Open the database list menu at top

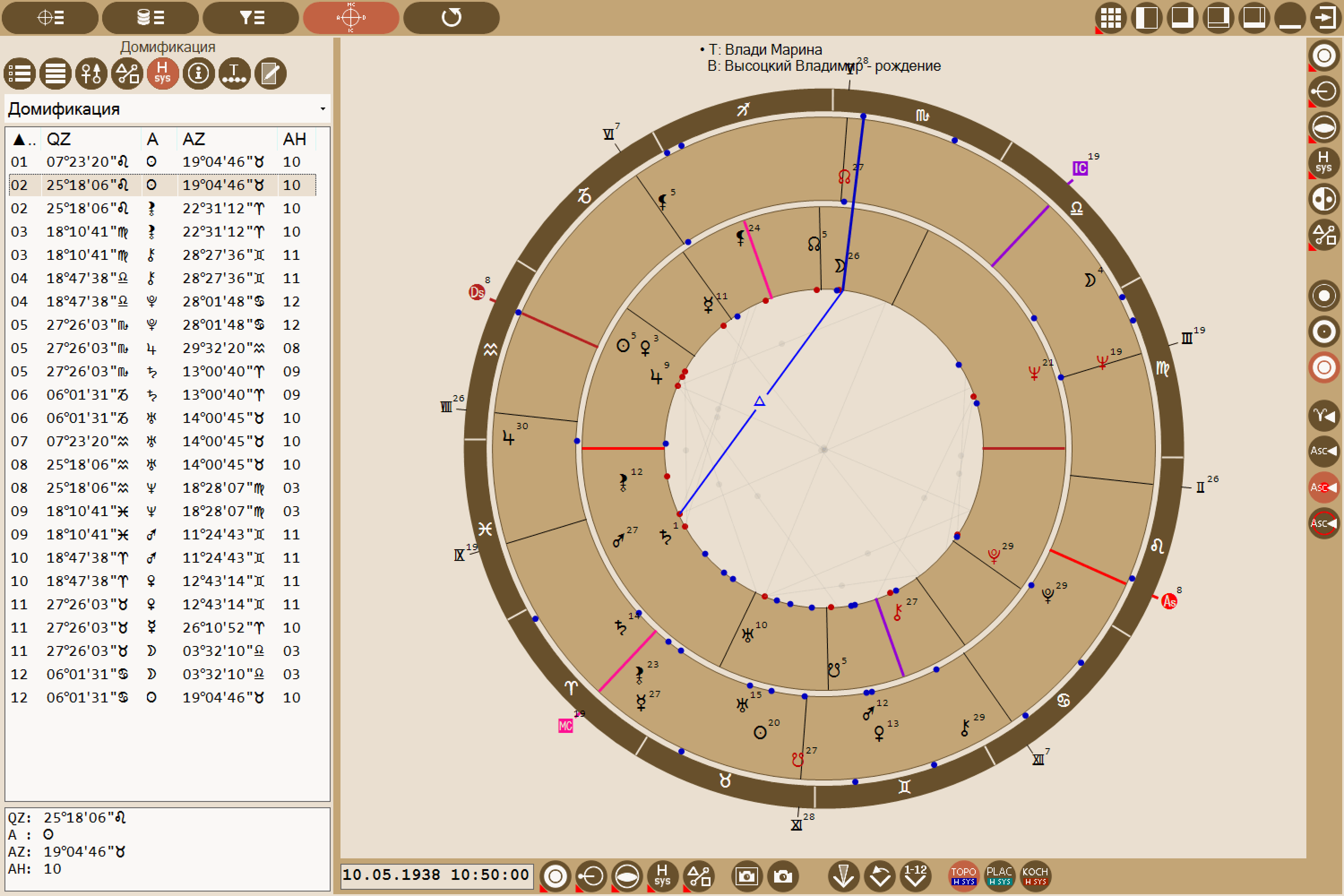coord(150,17)
